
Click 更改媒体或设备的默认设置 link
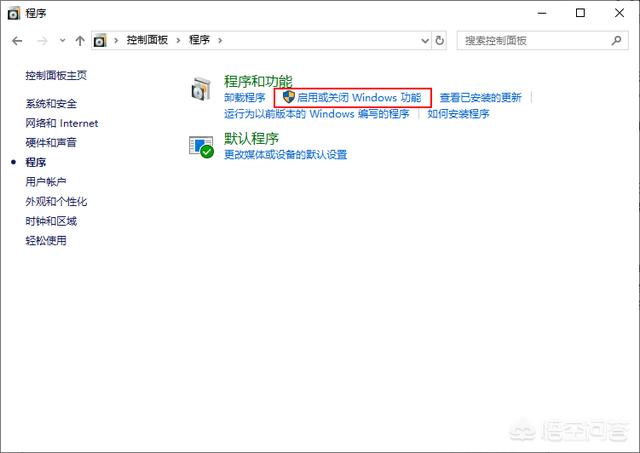(285, 155)
